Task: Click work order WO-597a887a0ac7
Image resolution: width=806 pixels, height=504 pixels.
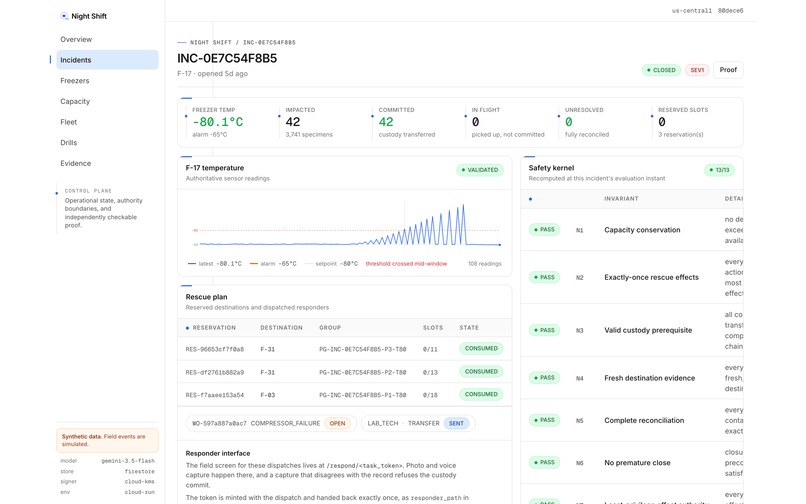Action: [x=218, y=423]
